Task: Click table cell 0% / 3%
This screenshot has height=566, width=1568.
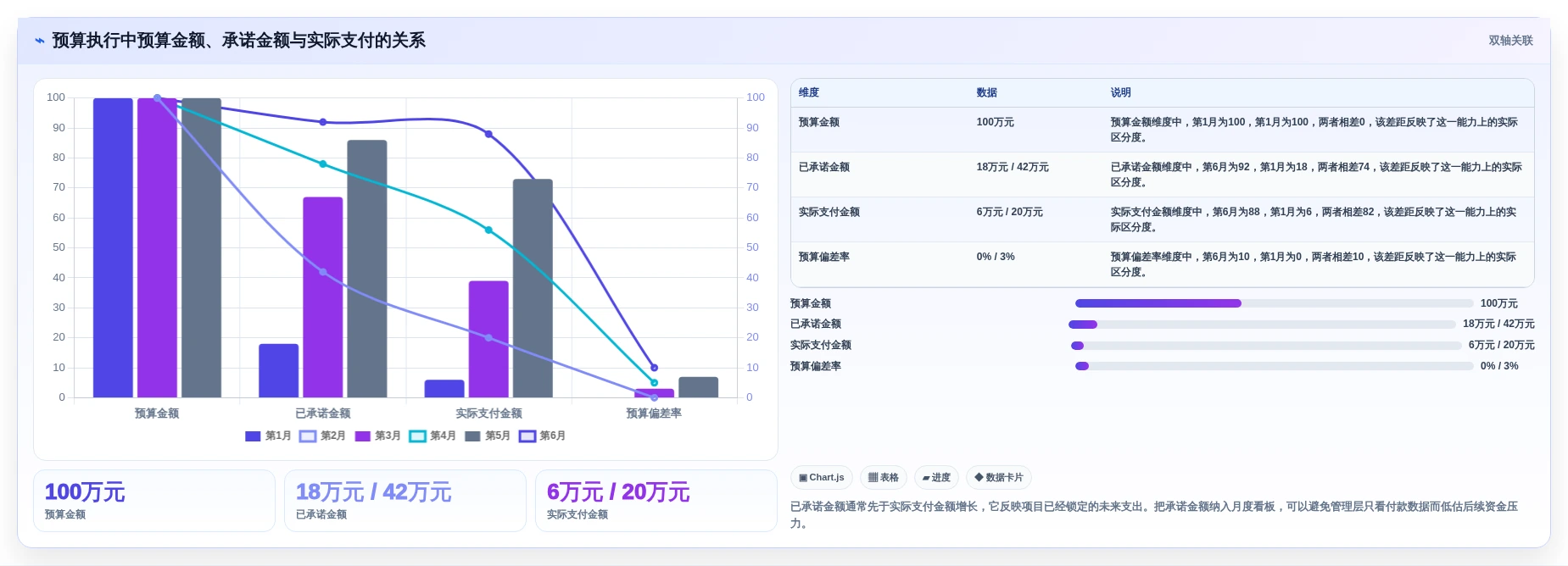Action: pos(996,257)
